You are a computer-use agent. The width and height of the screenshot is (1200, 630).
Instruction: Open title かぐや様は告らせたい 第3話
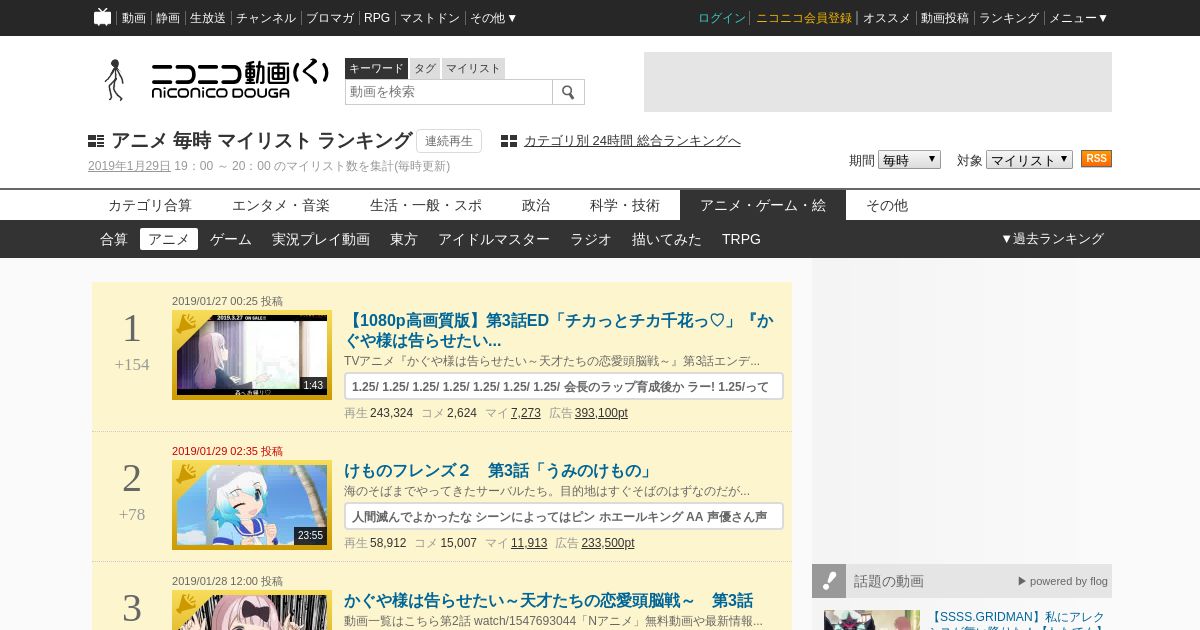click(548, 601)
